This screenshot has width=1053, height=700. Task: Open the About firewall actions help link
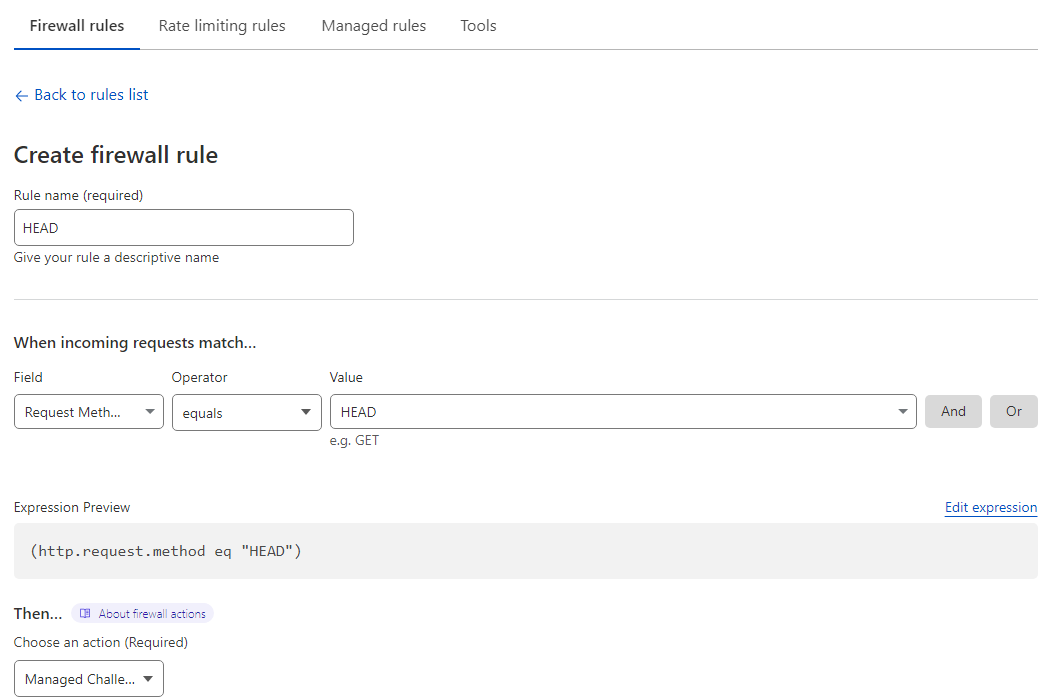(x=151, y=614)
